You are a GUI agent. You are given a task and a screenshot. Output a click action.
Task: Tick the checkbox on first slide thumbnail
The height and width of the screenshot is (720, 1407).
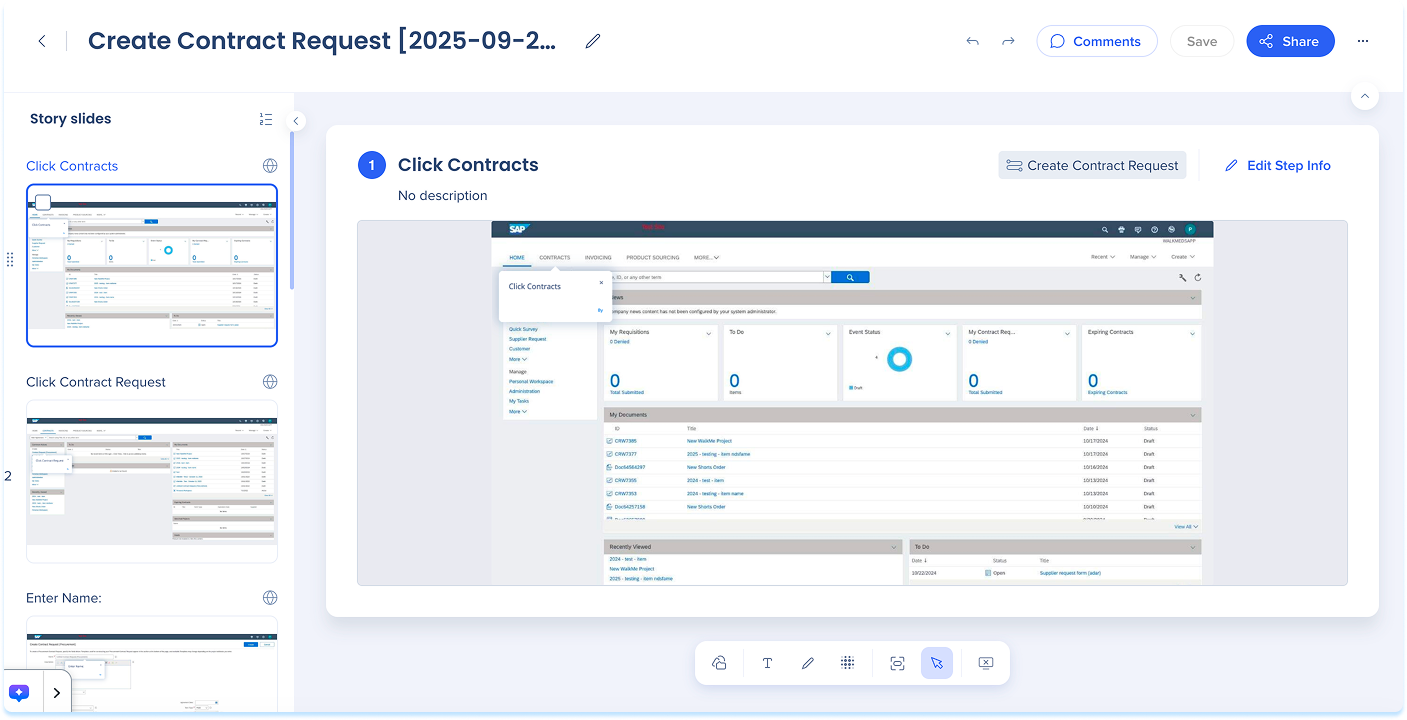point(43,202)
